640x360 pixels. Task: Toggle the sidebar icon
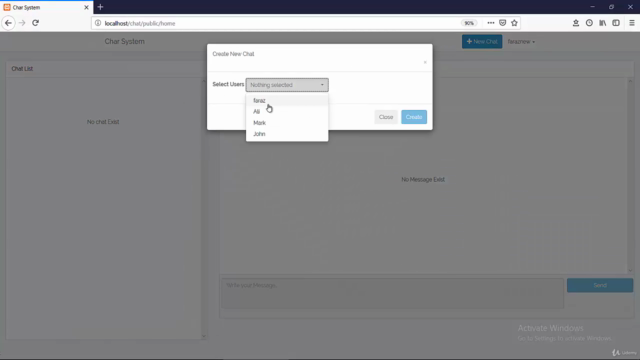coord(616,23)
